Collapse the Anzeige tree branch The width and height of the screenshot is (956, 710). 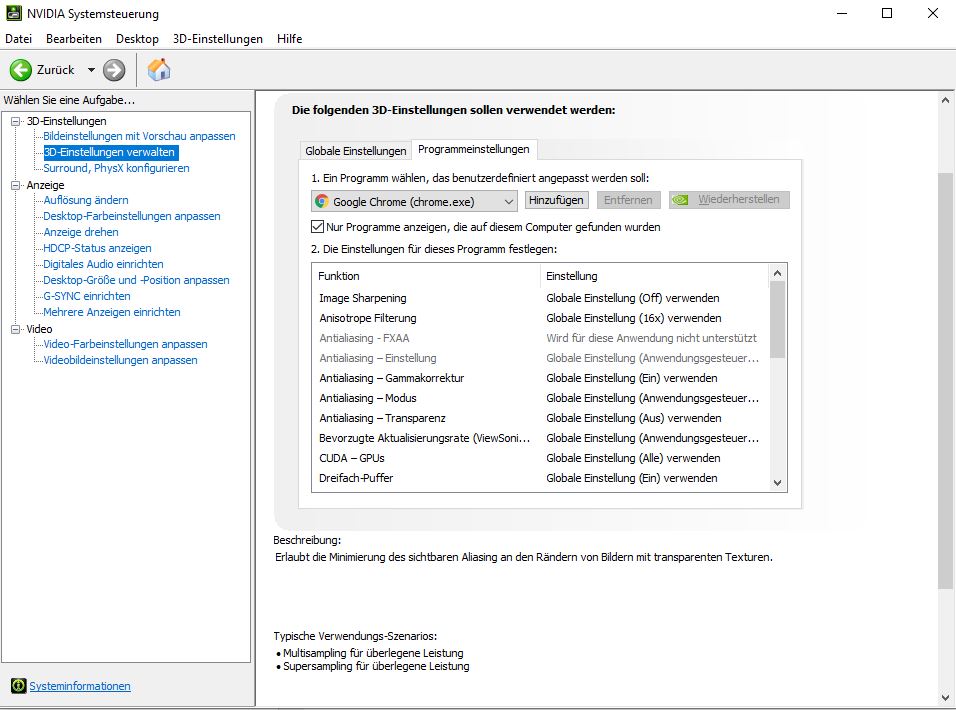[14, 184]
